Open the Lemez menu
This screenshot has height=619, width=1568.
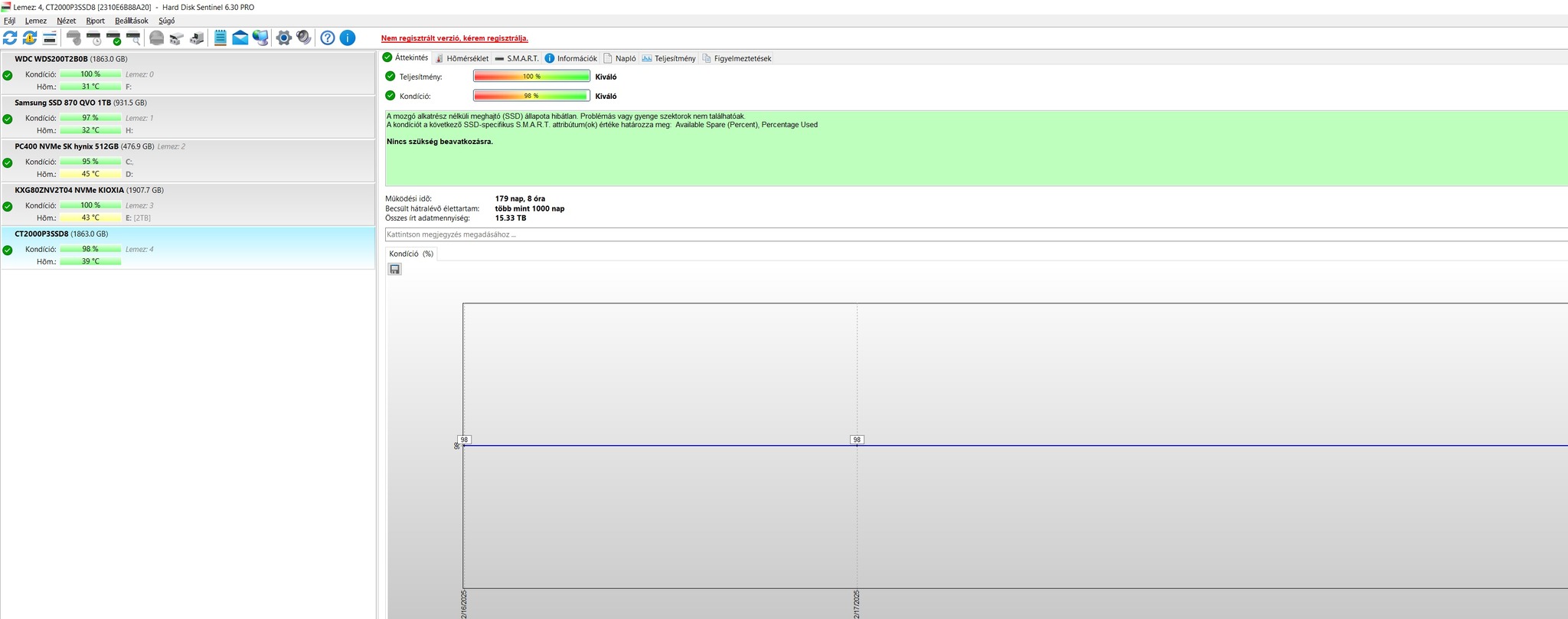click(x=36, y=21)
